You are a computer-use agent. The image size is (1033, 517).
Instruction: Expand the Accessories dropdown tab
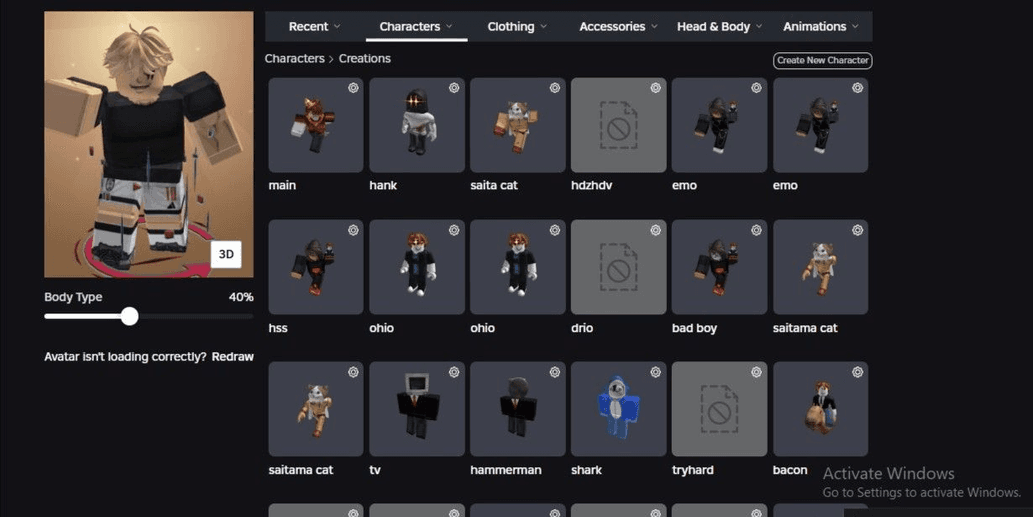pyautogui.click(x=618, y=26)
